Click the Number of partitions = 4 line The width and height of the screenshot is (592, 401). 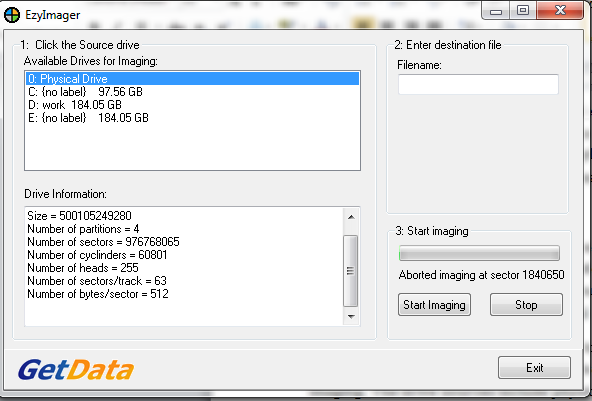click(83, 229)
